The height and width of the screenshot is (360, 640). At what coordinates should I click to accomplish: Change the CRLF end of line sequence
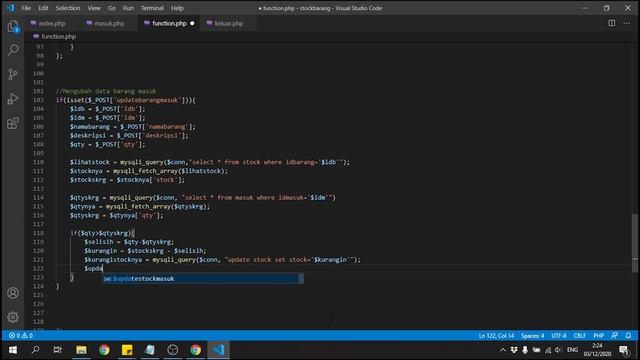[x=580, y=336]
